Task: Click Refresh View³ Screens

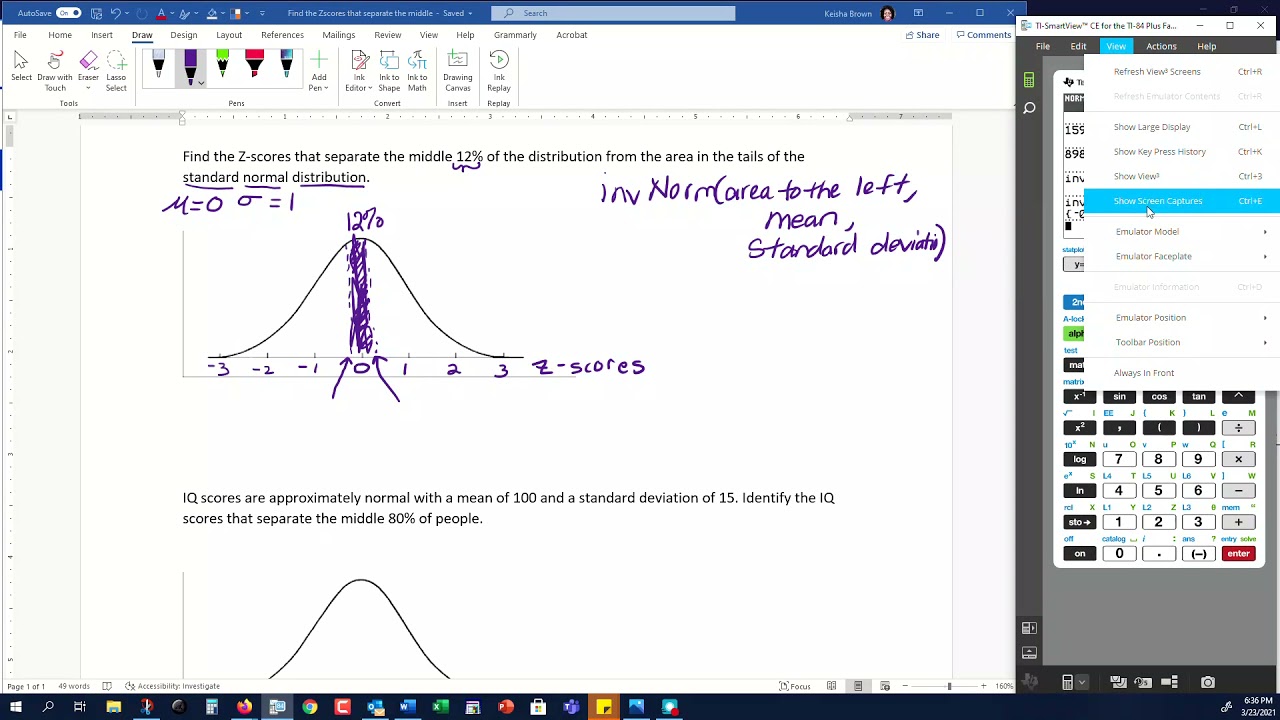Action: [1182, 72]
